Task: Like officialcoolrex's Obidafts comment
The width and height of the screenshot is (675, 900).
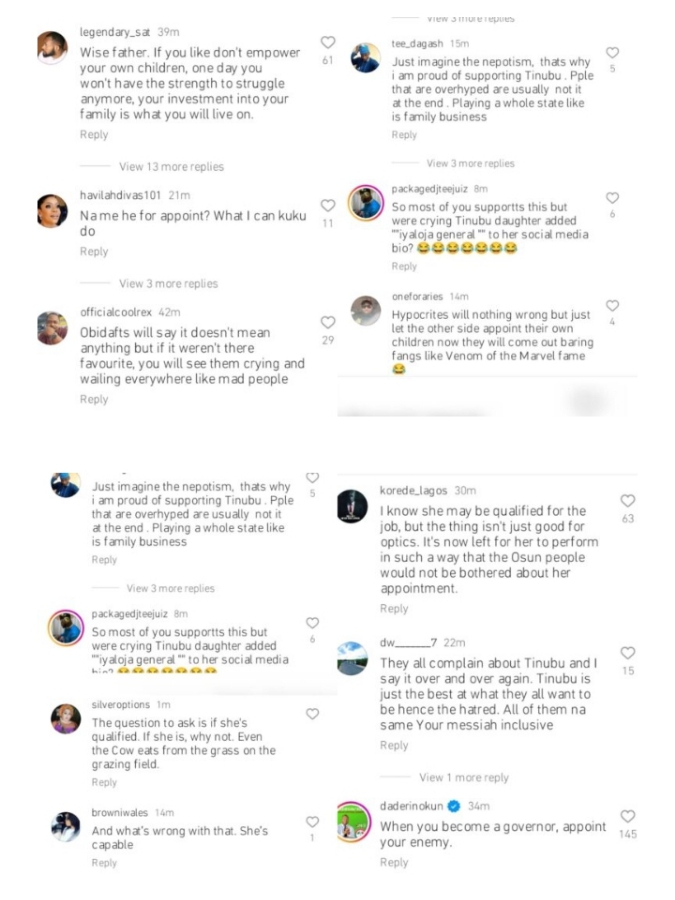Action: coord(327,322)
